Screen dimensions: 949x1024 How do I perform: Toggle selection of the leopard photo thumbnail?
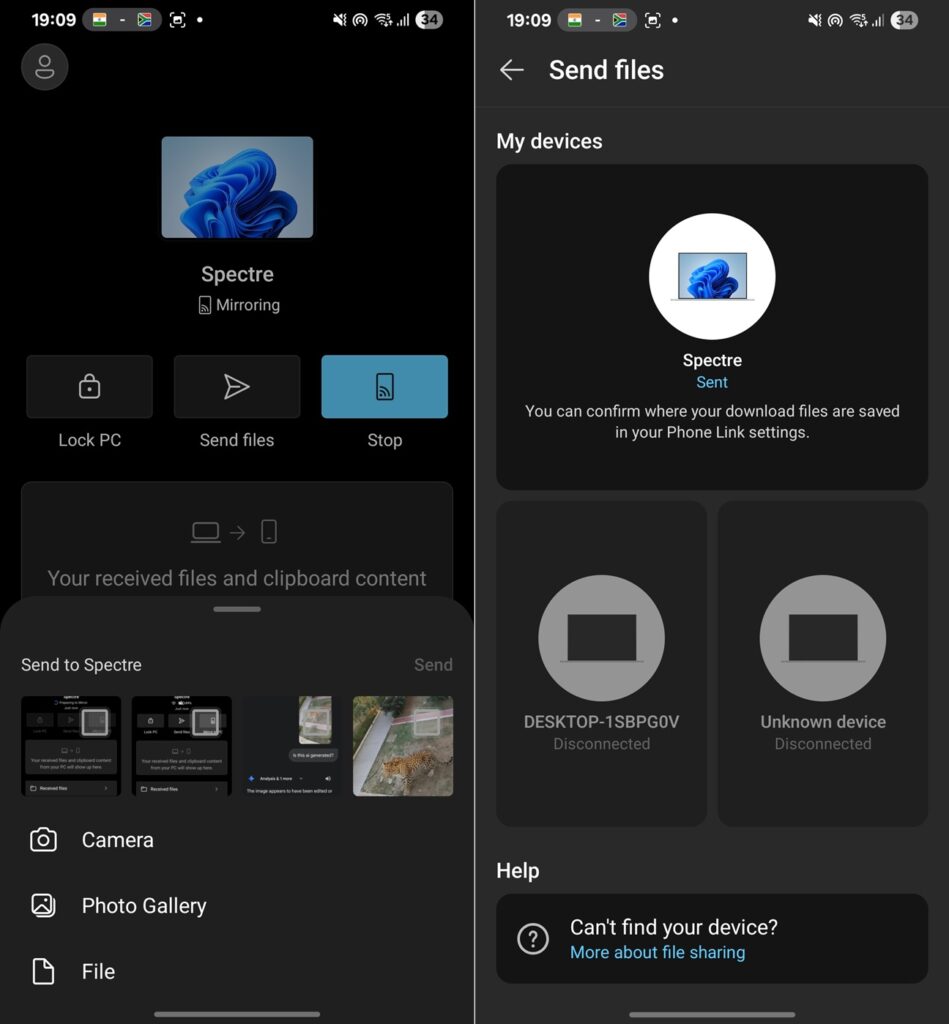pos(403,746)
